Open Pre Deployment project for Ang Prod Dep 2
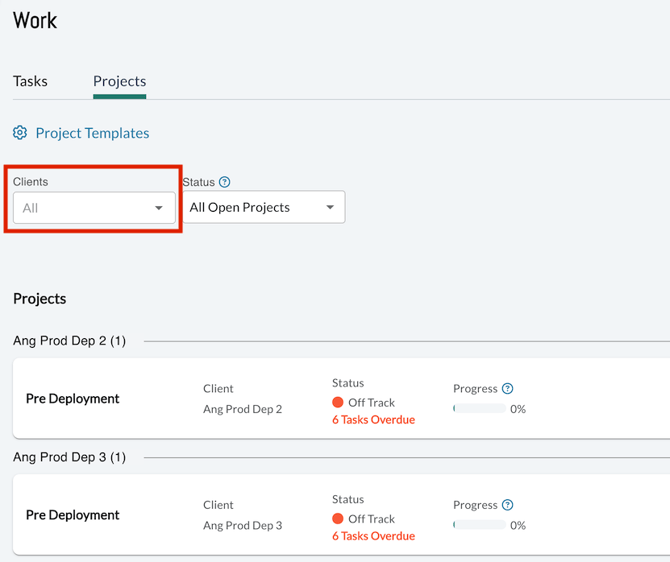This screenshot has height=562, width=670. (73, 399)
